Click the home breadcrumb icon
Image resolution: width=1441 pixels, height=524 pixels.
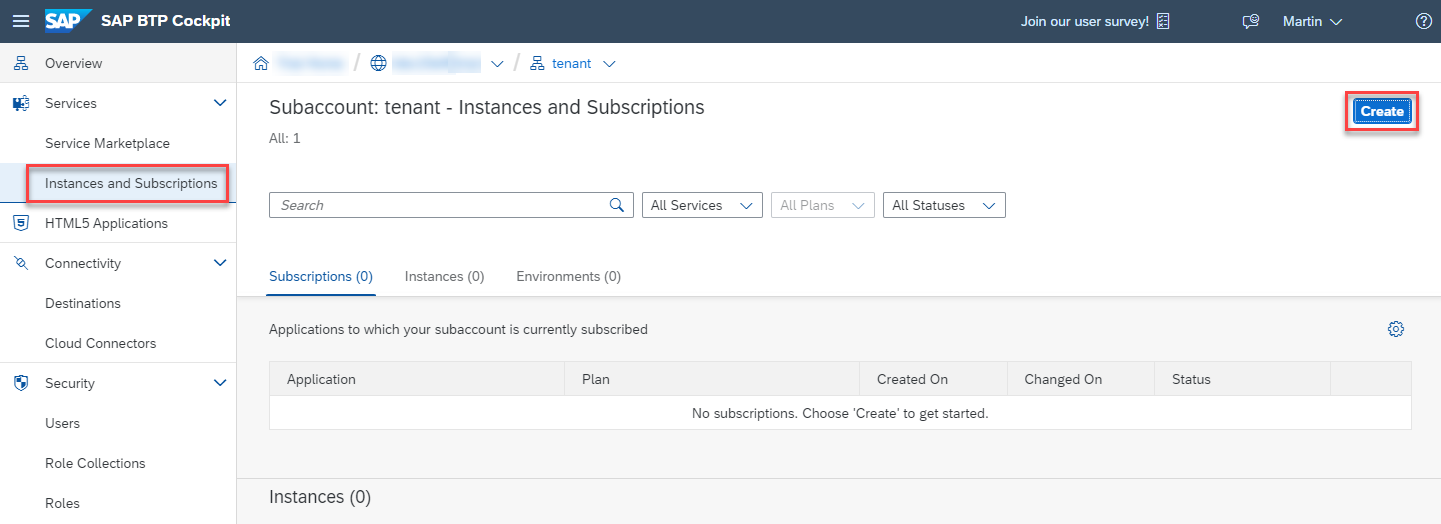click(261, 63)
